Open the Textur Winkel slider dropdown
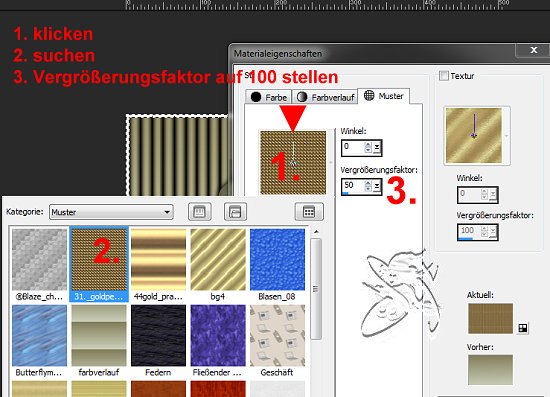The width and height of the screenshot is (550, 397). pos(493,194)
